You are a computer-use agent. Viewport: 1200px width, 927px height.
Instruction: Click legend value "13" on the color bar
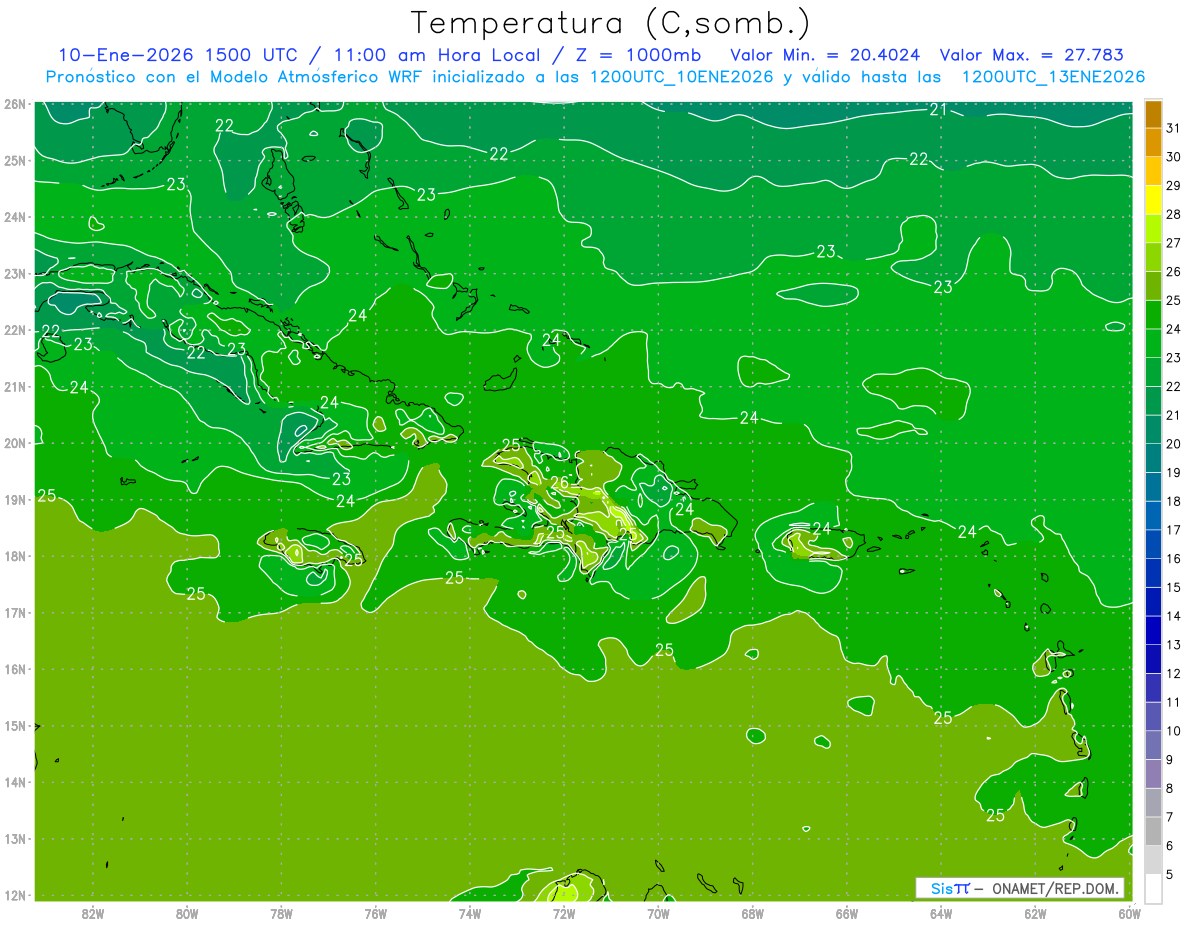pyautogui.click(x=1173, y=644)
